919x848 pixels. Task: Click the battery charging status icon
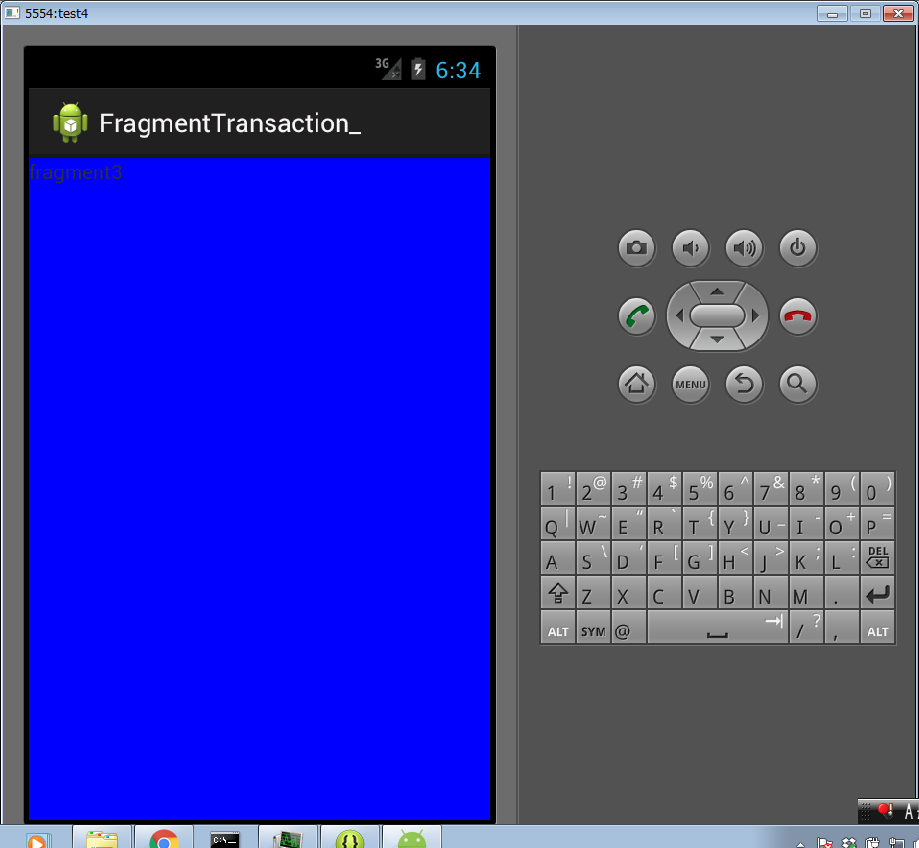point(418,69)
